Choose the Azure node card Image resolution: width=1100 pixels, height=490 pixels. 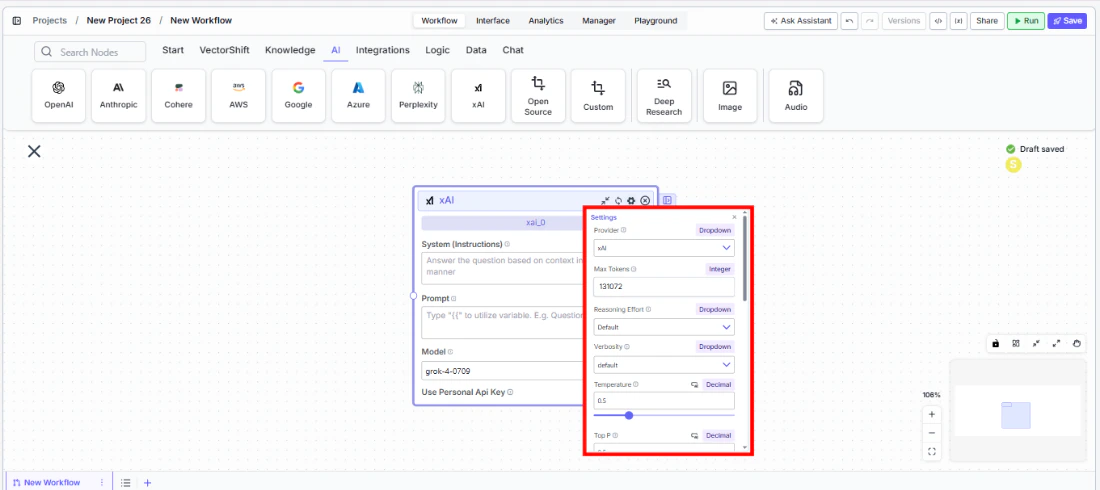coord(358,95)
